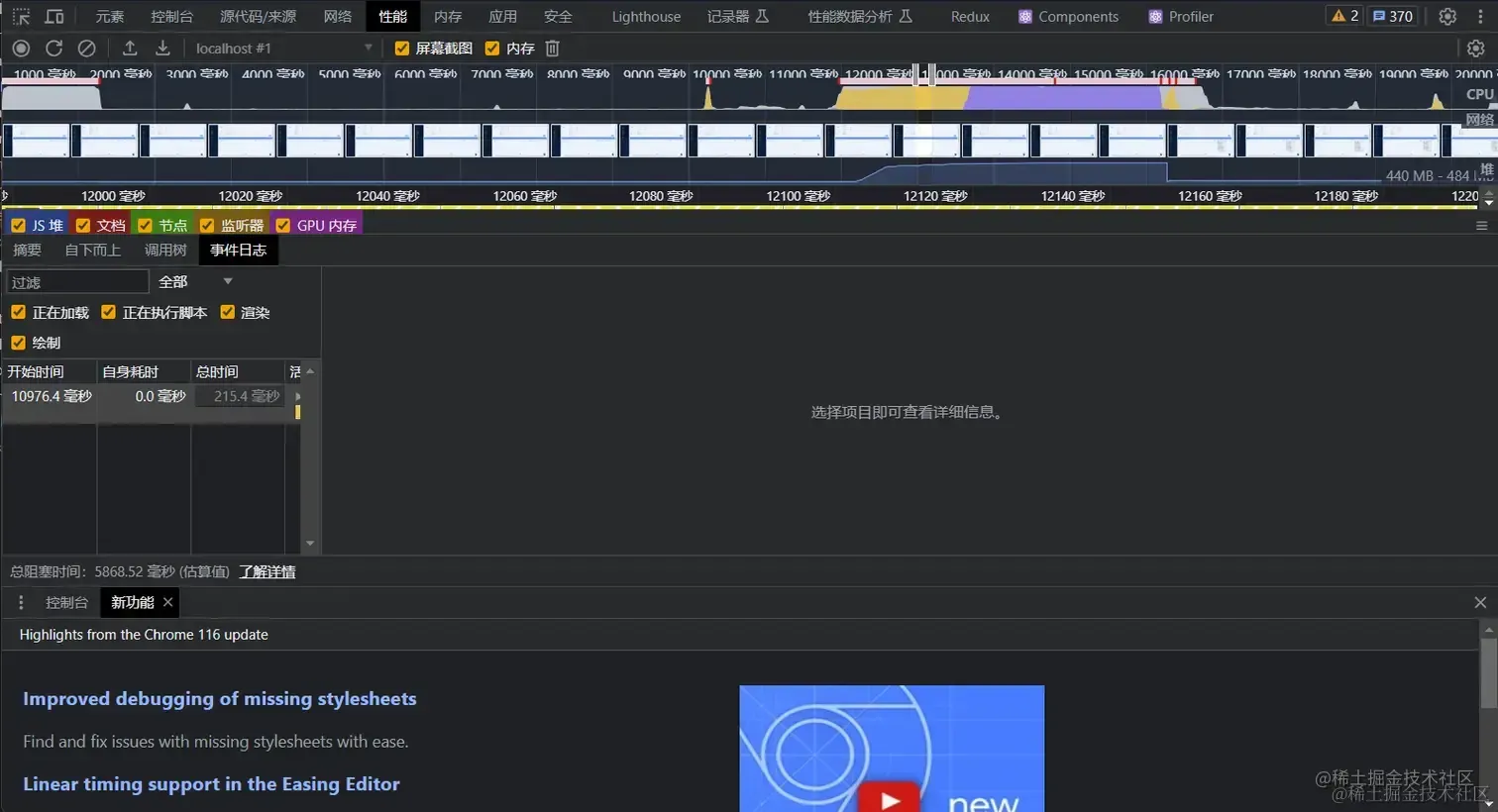Switch to the Lighthouse tab
This screenshot has width=1498, height=812.
pyautogui.click(x=646, y=16)
